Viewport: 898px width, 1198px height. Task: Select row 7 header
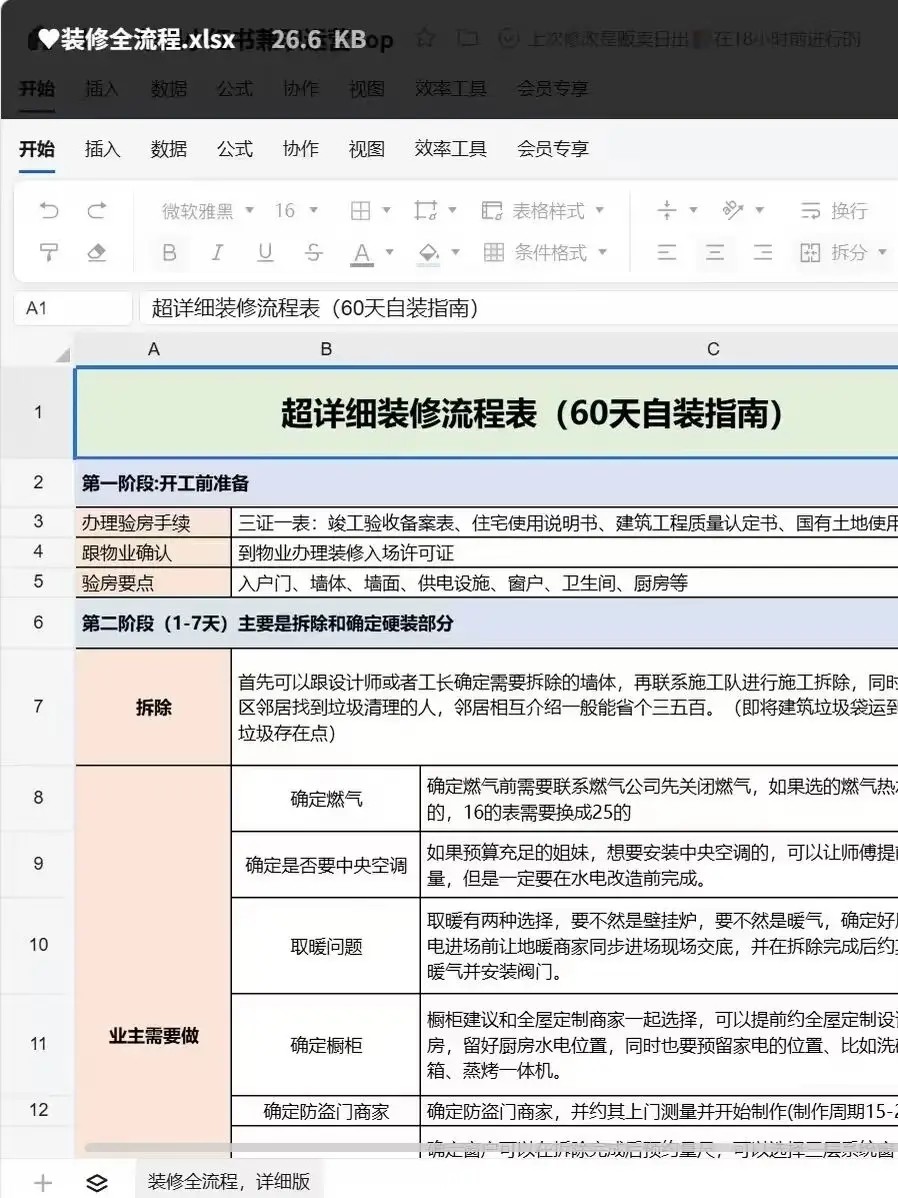pos(38,706)
